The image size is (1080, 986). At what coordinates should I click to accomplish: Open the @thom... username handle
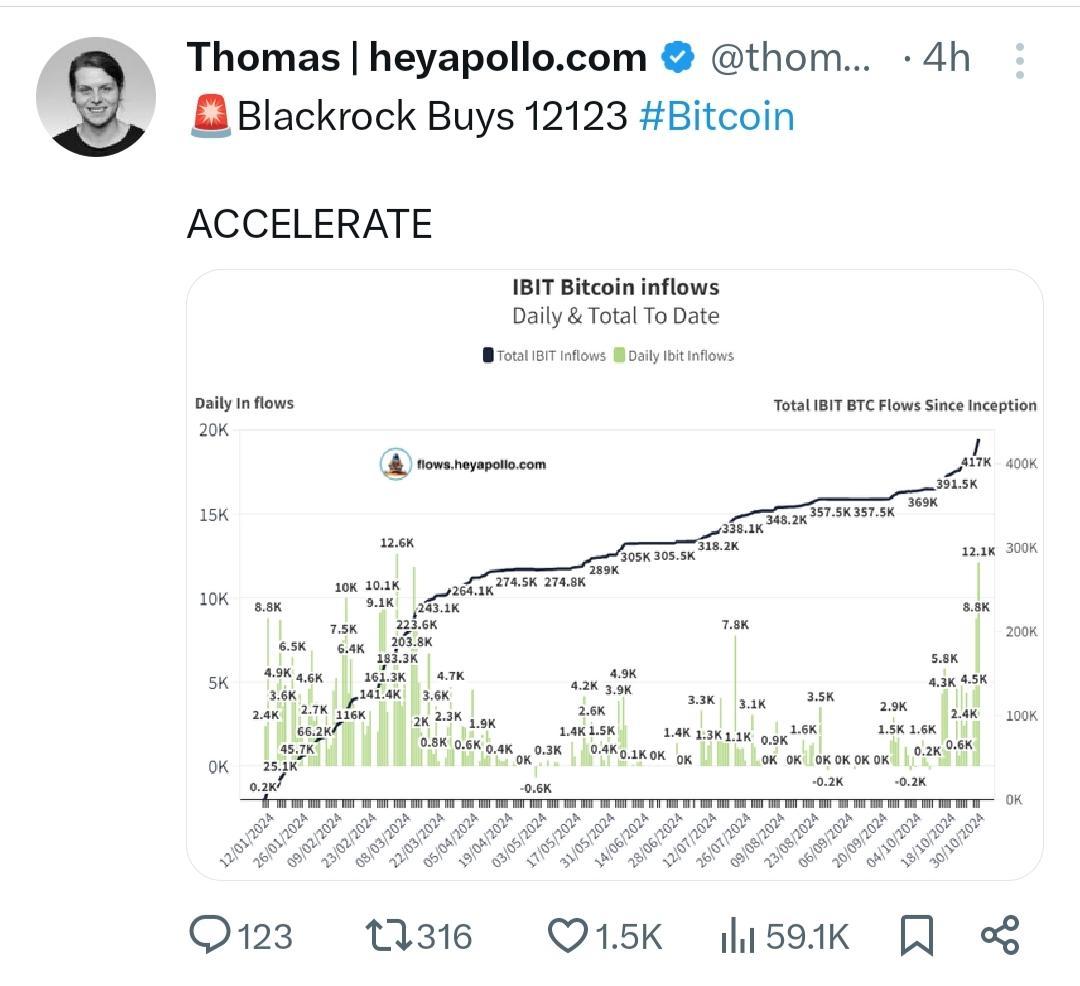[x=790, y=57]
